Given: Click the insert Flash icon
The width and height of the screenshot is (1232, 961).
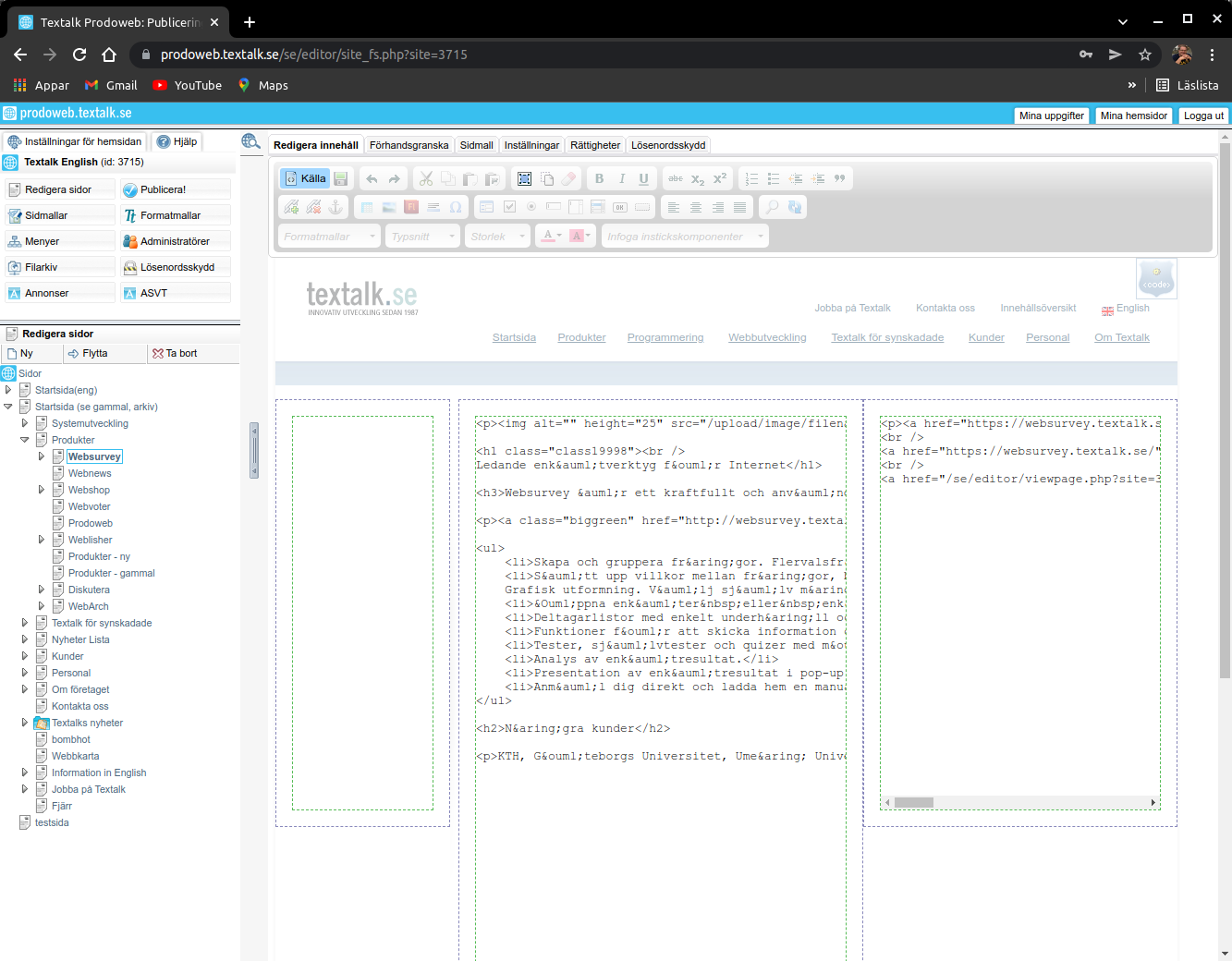Looking at the screenshot, I should [x=411, y=207].
